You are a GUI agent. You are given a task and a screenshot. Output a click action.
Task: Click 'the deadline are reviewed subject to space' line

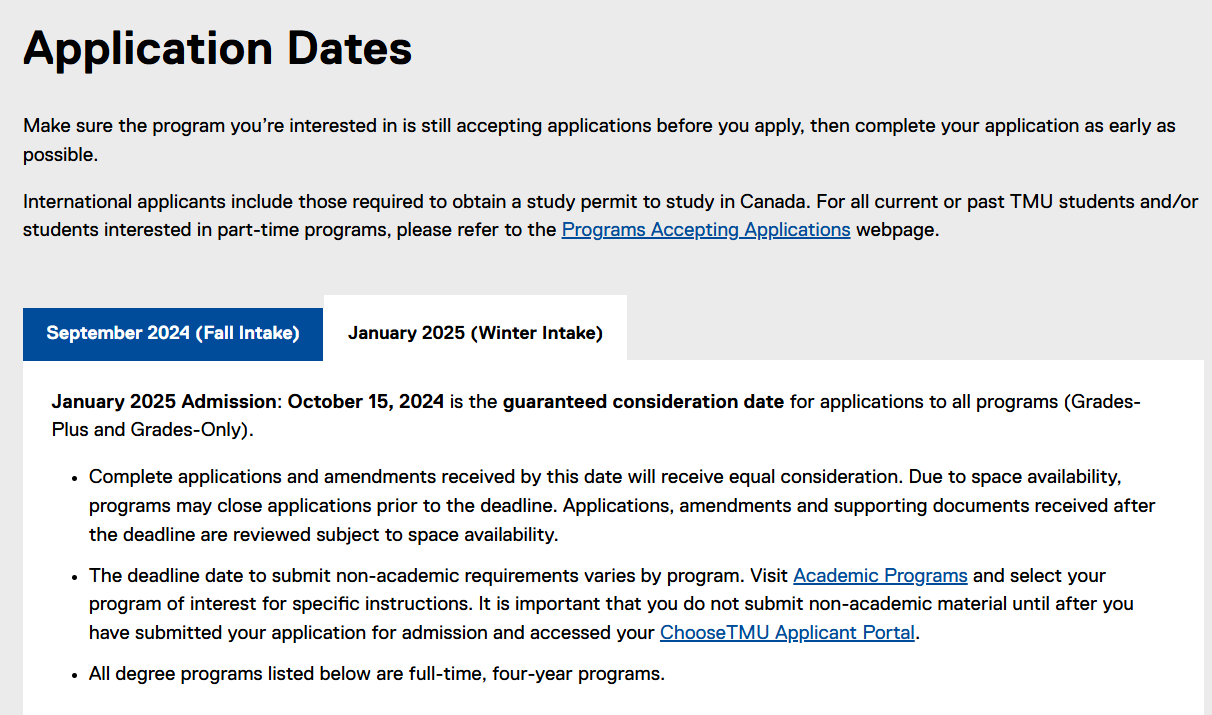point(323,534)
